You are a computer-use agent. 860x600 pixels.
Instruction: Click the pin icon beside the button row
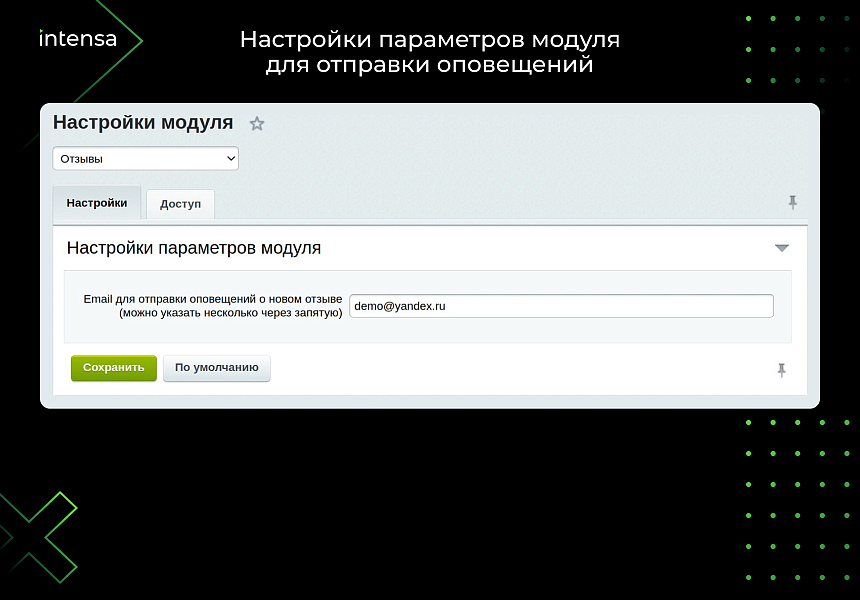781,369
